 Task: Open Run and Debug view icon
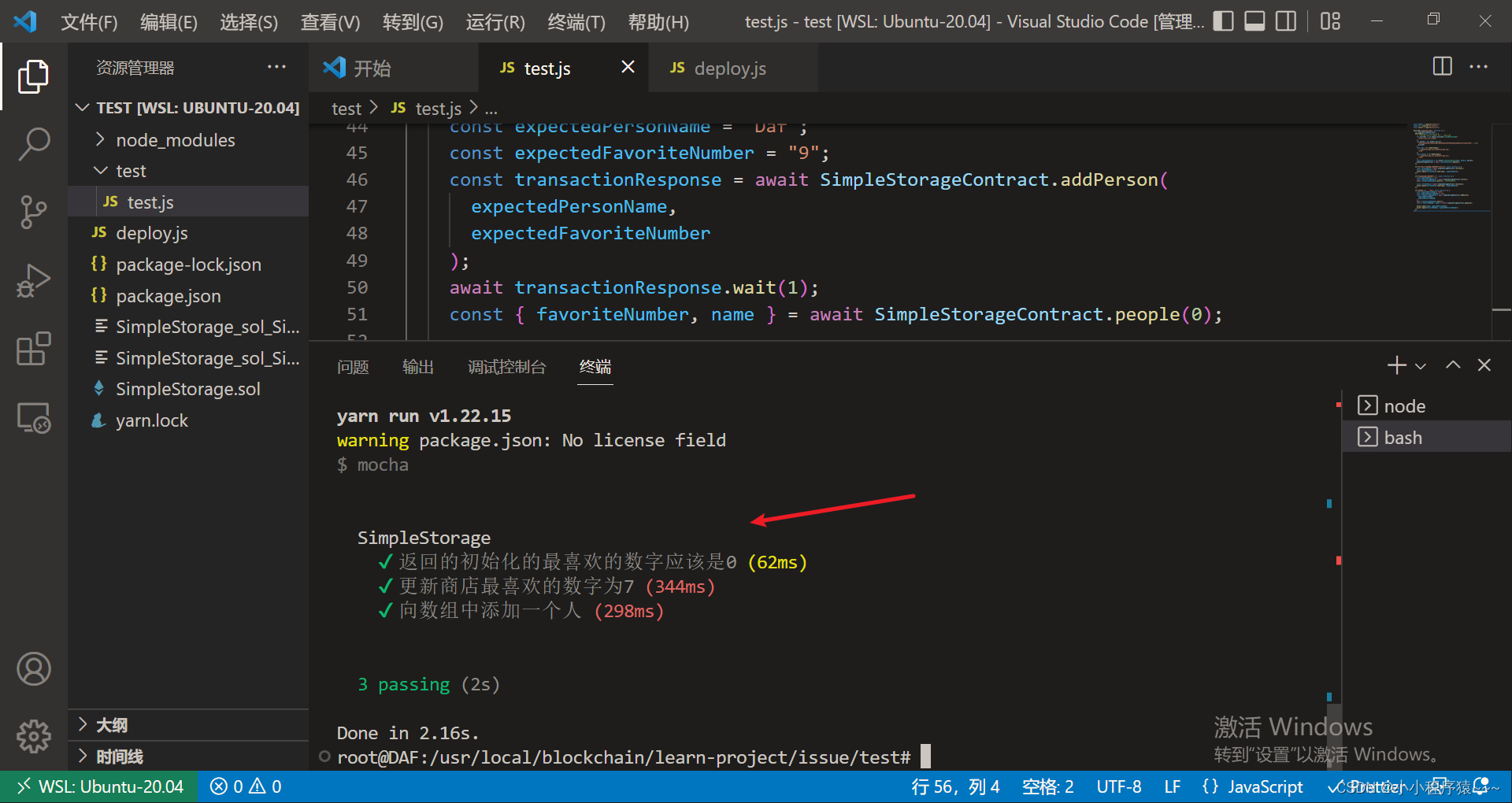click(33, 280)
